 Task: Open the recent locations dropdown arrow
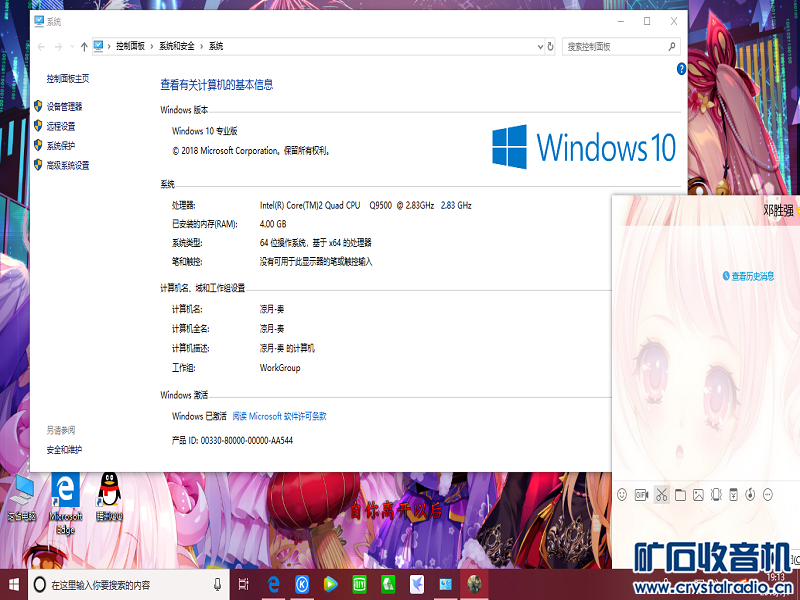[71, 46]
